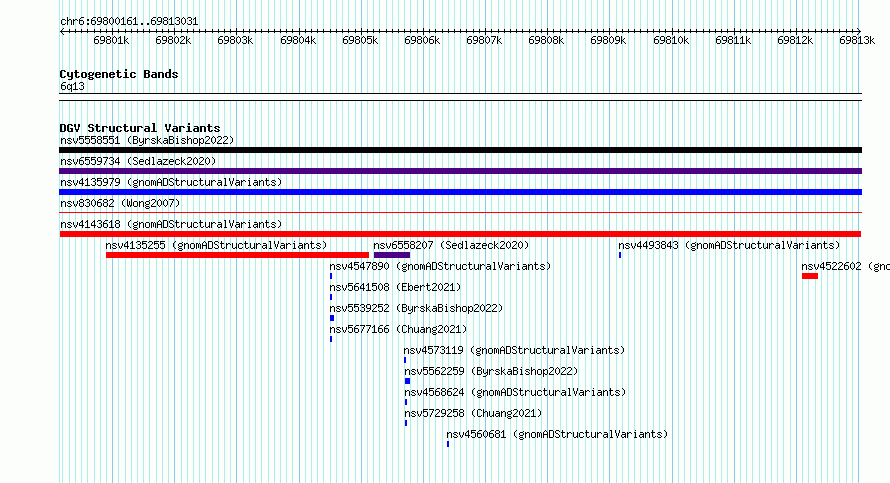Click the blue marker under nsv4547890
Image resolution: width=890 pixels, height=483 pixels.
click(x=331, y=276)
